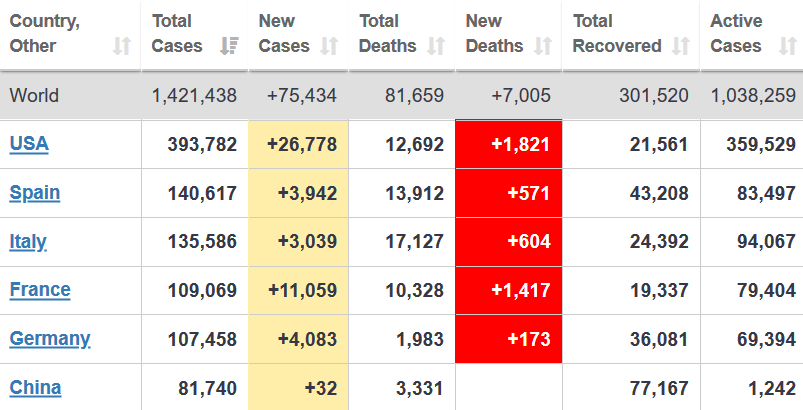This screenshot has width=803, height=410.
Task: Visit the China country link
Action: pyautogui.click(x=35, y=388)
